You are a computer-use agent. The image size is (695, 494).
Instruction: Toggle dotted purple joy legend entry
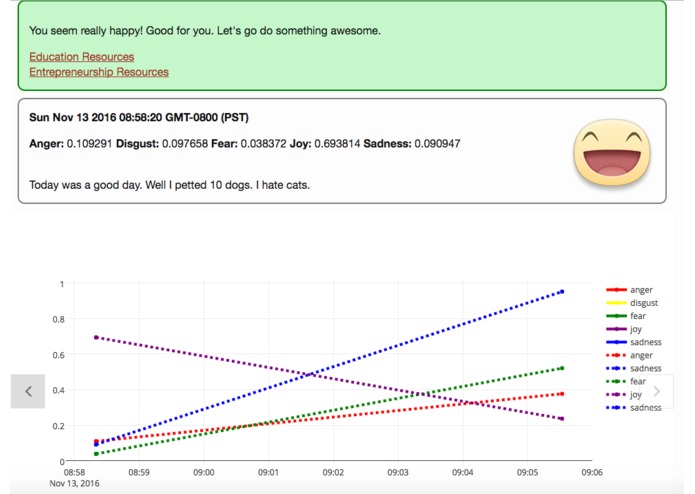click(624, 395)
